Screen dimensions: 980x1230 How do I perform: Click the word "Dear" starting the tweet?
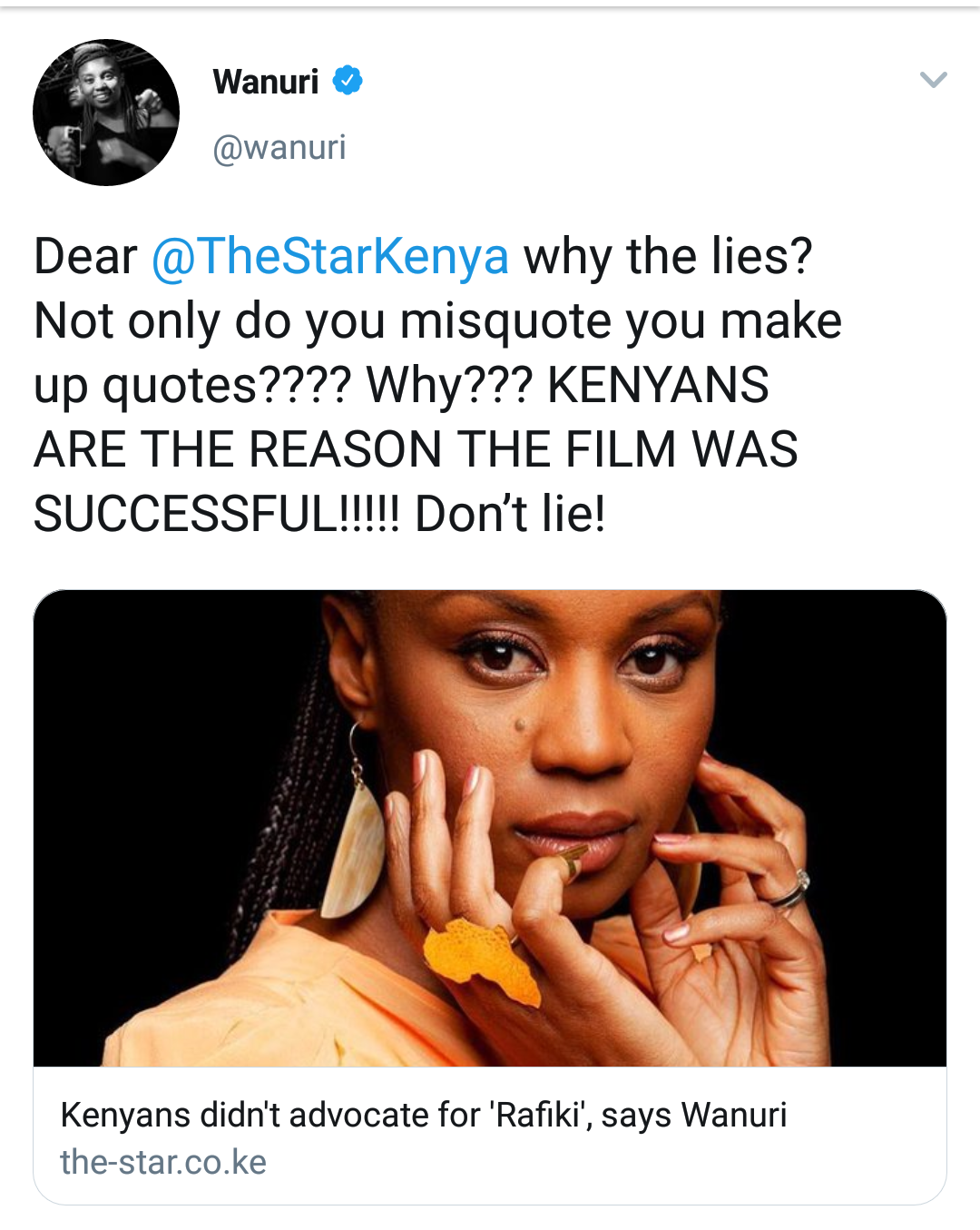click(x=85, y=256)
